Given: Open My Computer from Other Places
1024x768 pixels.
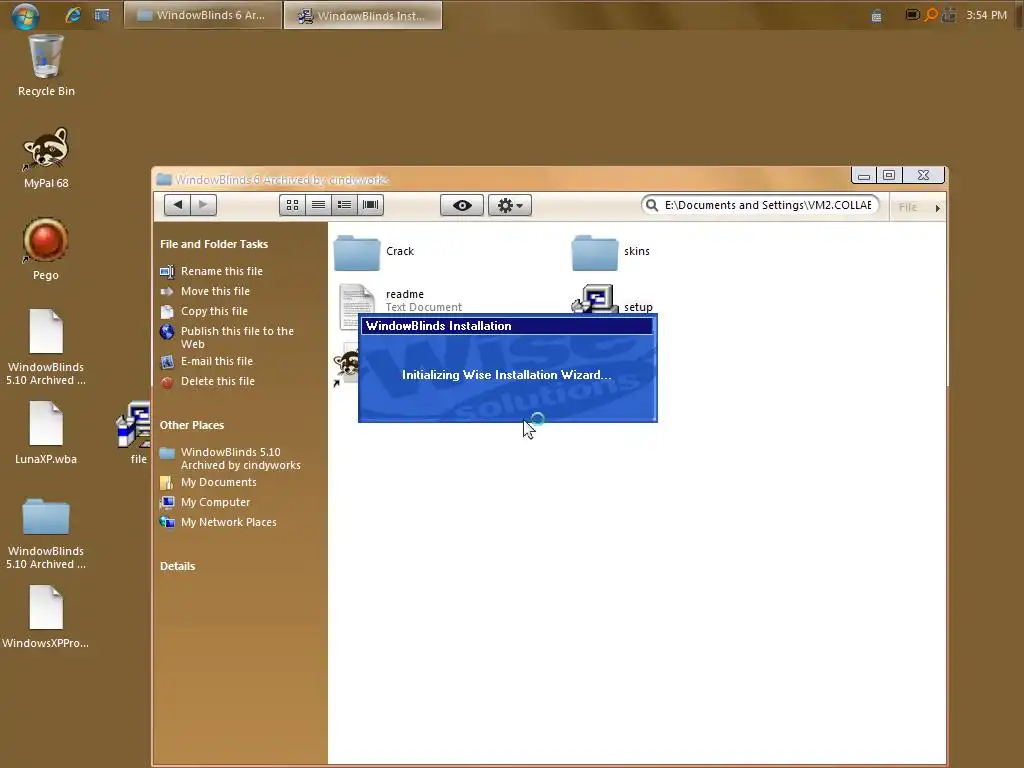Looking at the screenshot, I should (x=216, y=502).
